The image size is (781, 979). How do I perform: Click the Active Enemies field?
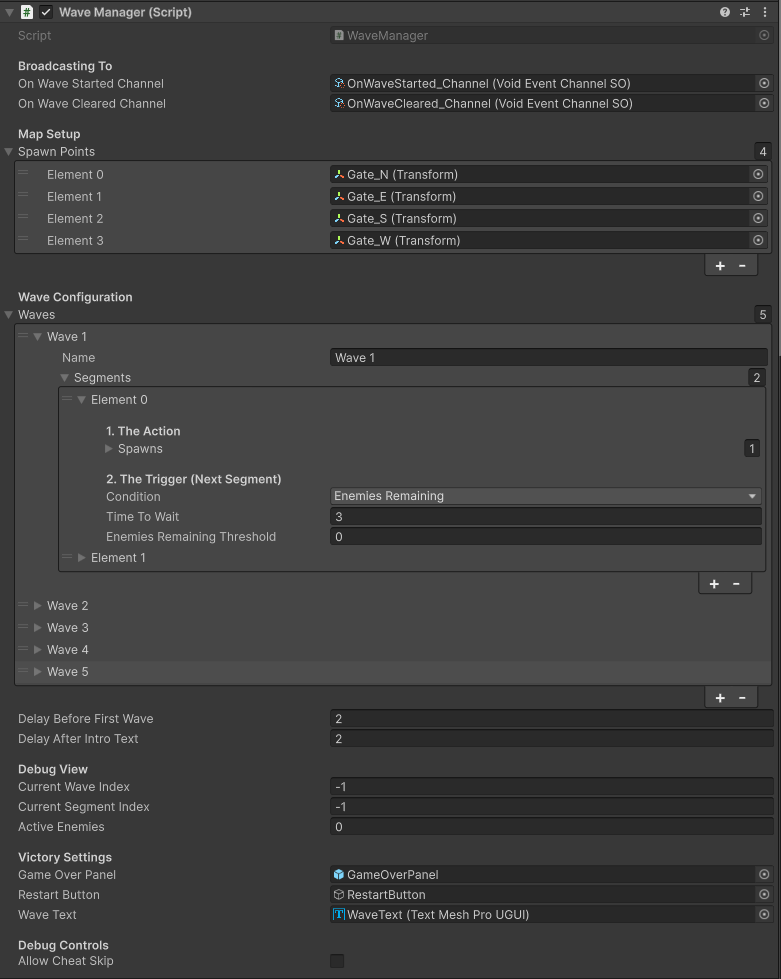[x=552, y=827]
